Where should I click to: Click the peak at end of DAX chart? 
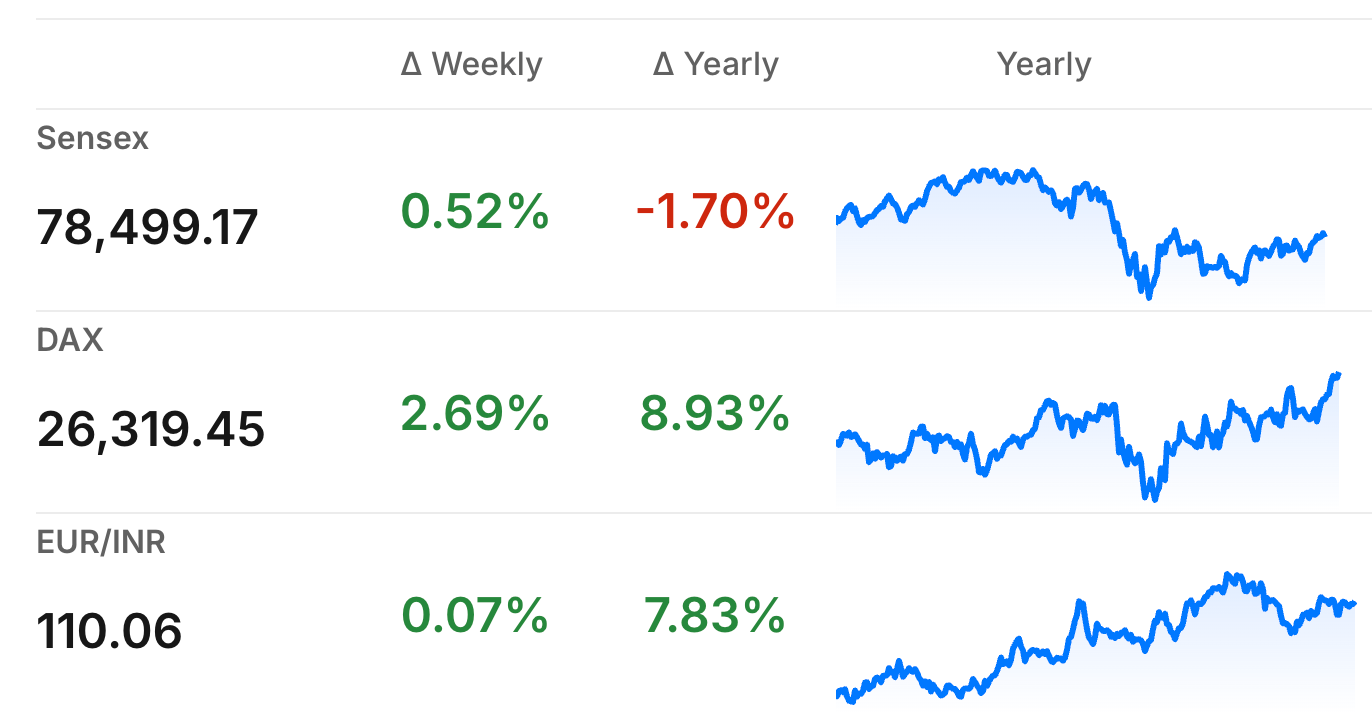[1336, 376]
